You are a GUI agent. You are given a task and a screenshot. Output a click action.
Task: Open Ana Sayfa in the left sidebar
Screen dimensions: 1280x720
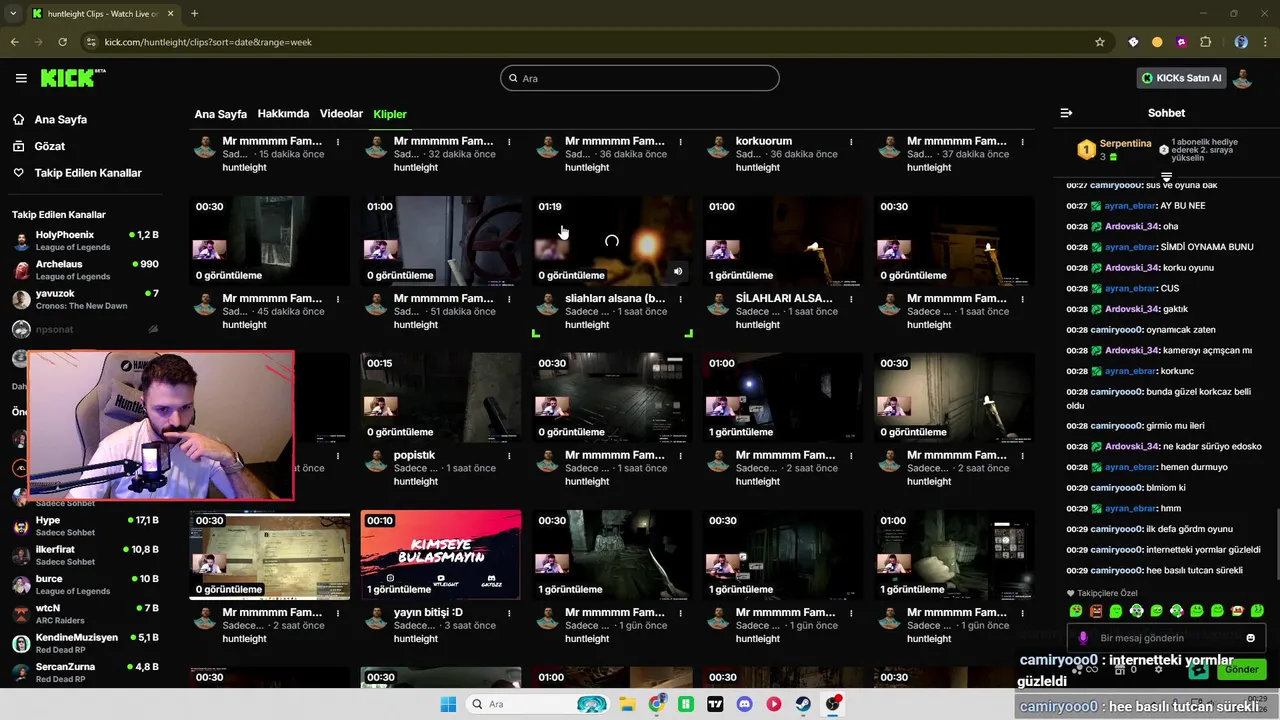(x=60, y=120)
